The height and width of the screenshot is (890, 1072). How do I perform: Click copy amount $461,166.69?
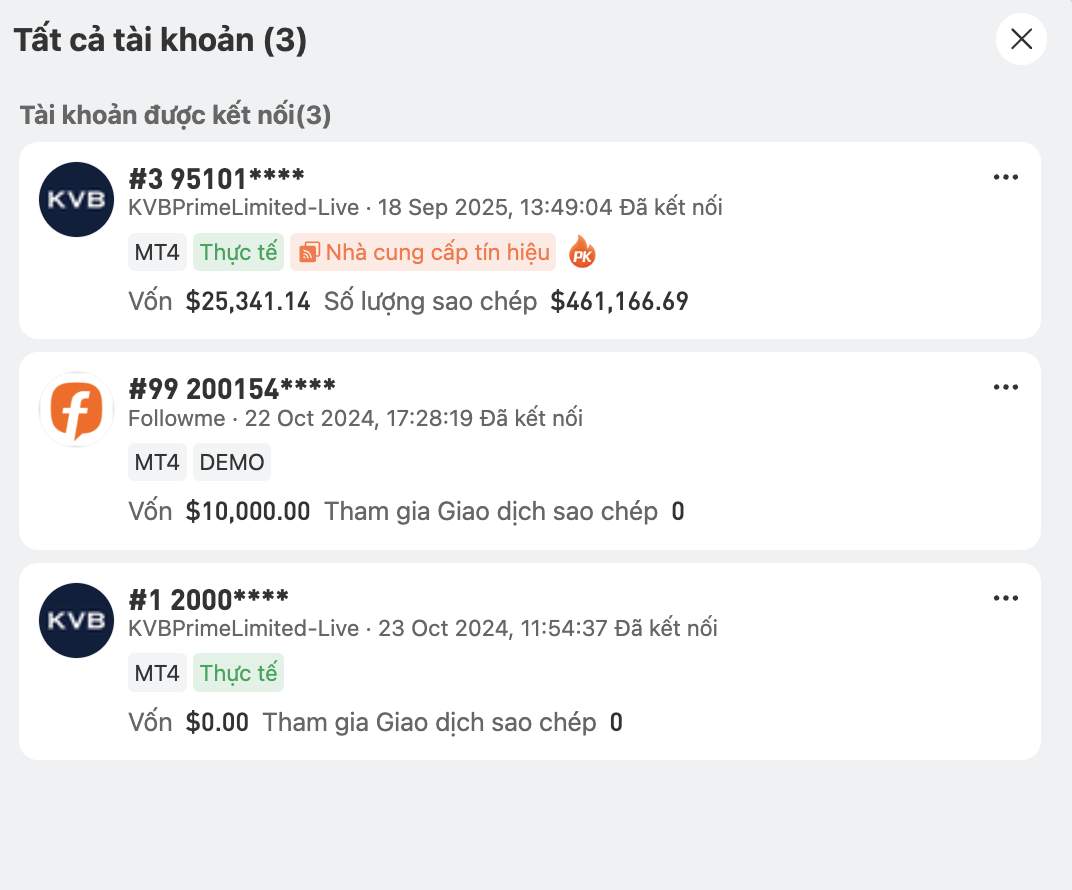(619, 301)
